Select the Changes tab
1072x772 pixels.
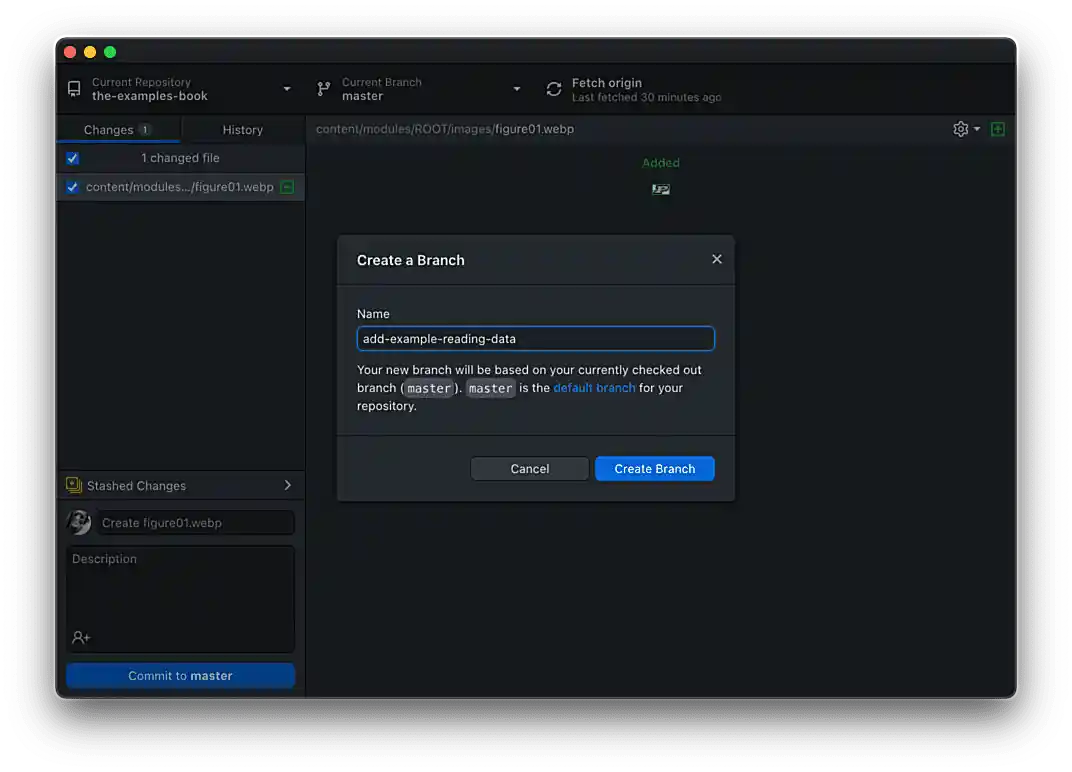(x=108, y=129)
